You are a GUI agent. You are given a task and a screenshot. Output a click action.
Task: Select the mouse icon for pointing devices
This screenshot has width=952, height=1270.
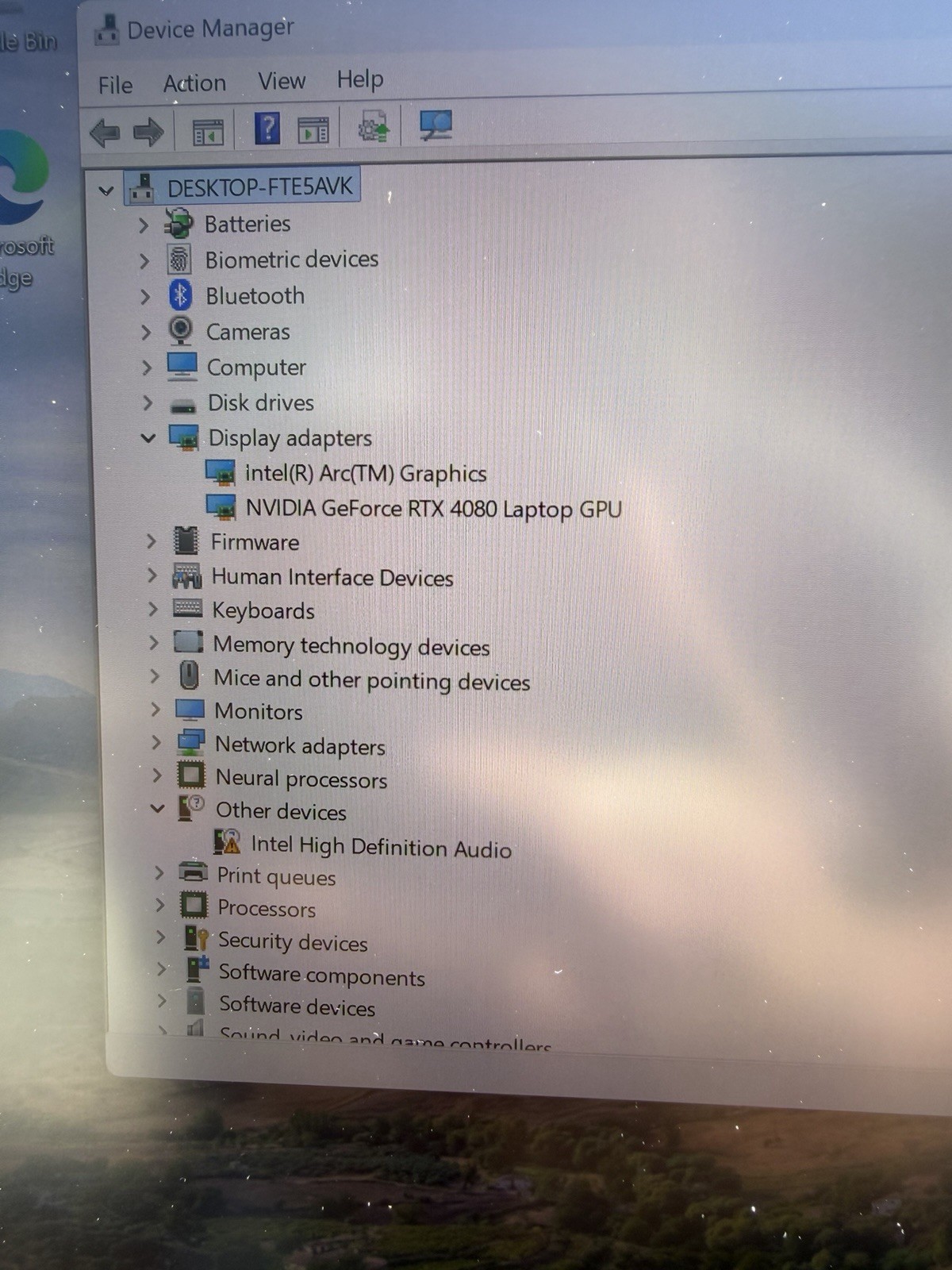pyautogui.click(x=189, y=675)
